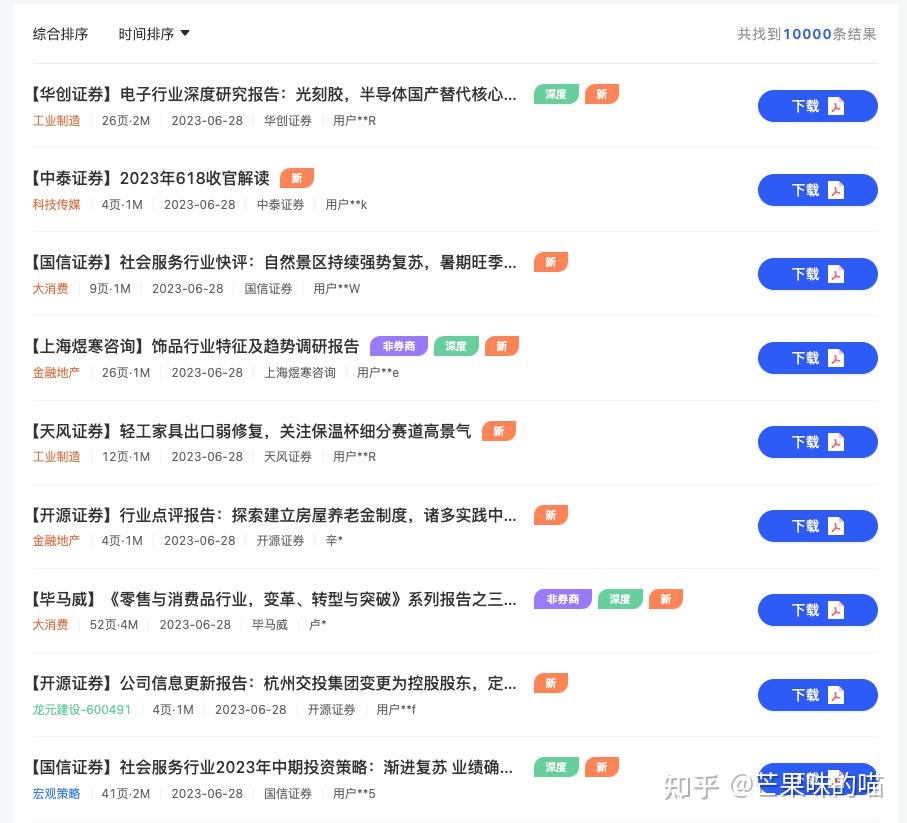Download the 开源证券 杭州交投集团 report
The height and width of the screenshot is (823, 907).
click(x=817, y=695)
